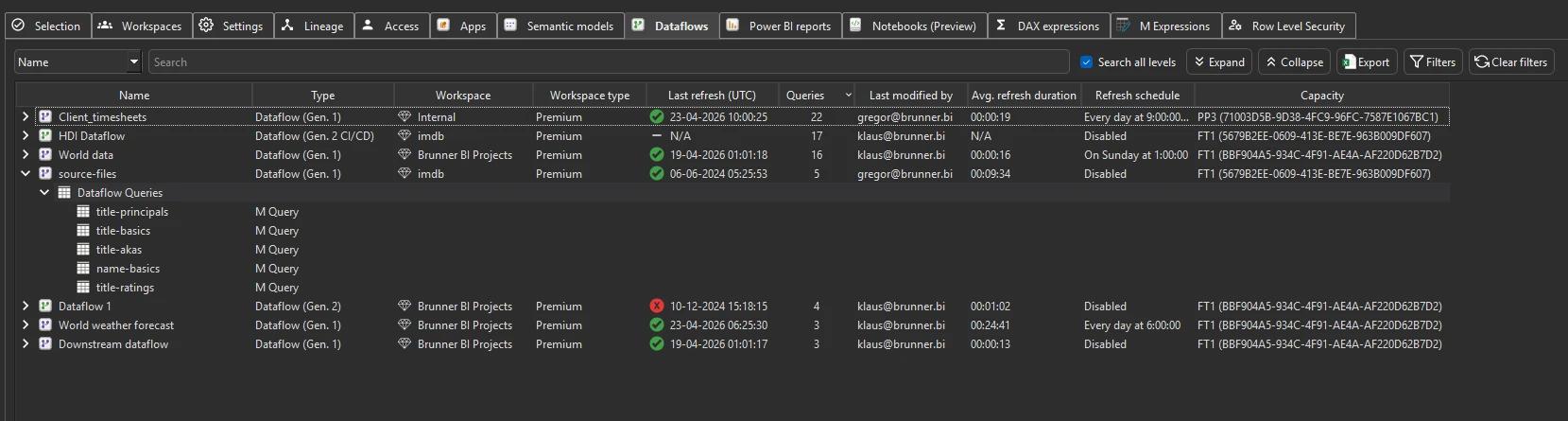
Task: Expand the World weather forecast row
Action: (x=26, y=325)
